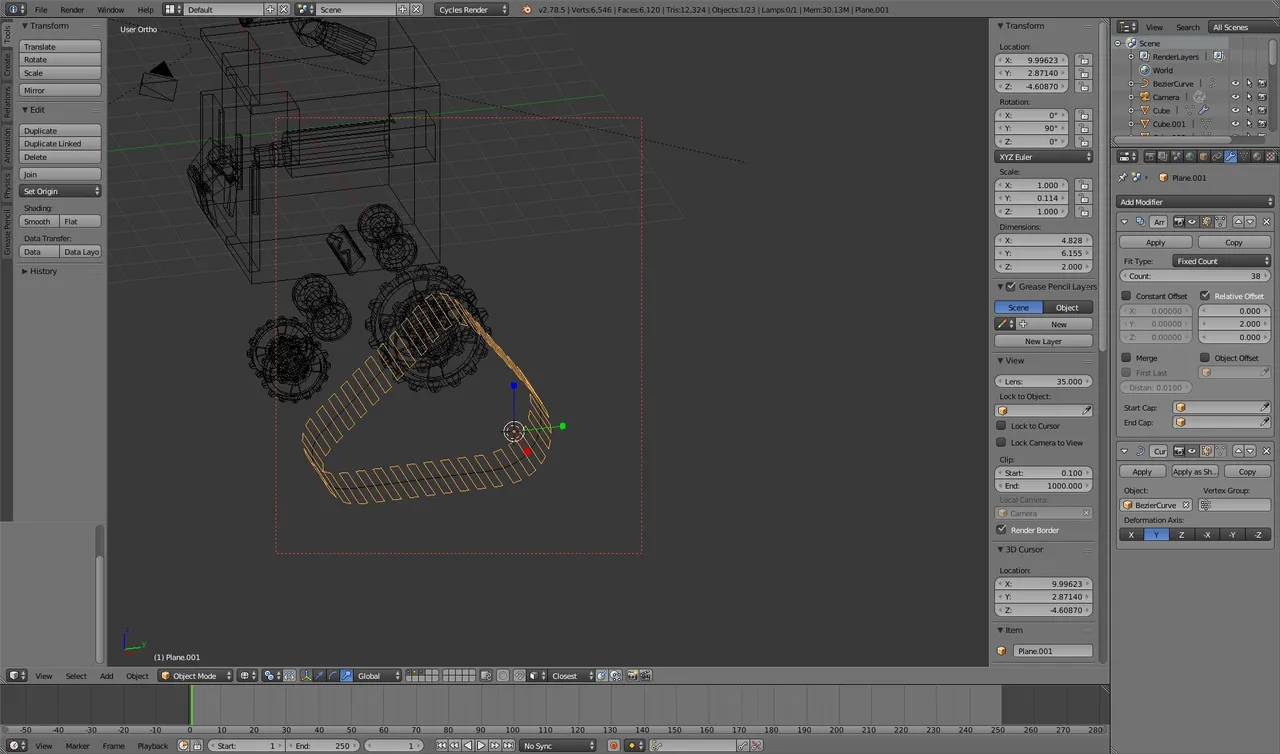Click the Smooth shading button
The image size is (1280, 754).
(39, 221)
